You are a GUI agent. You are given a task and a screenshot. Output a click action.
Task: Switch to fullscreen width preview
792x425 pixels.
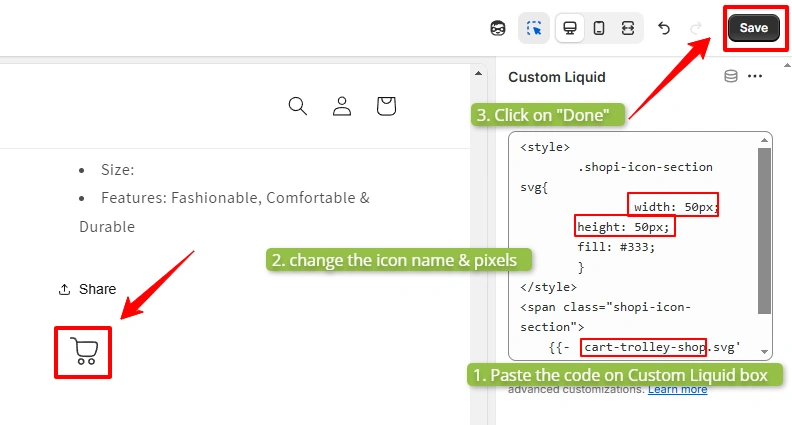[x=628, y=28]
